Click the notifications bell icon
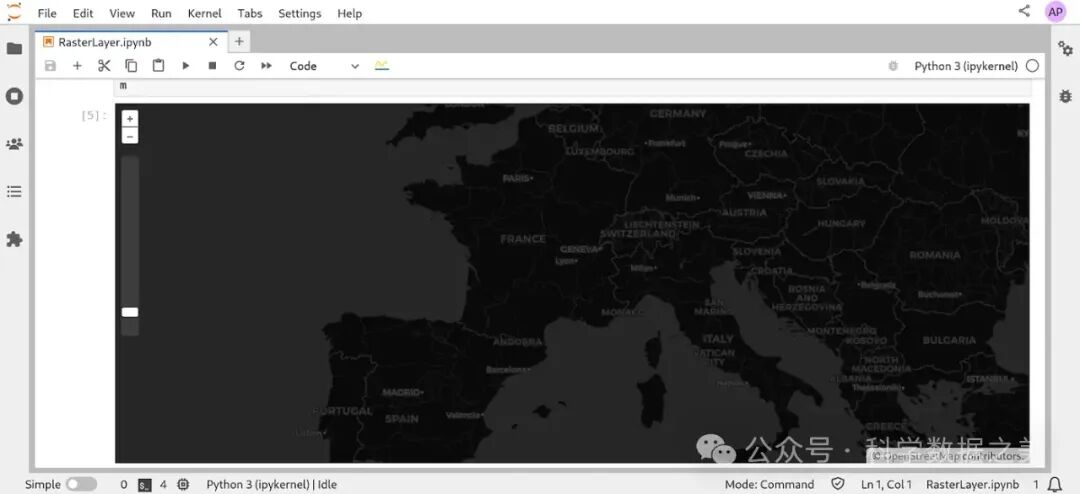 click(1054, 484)
